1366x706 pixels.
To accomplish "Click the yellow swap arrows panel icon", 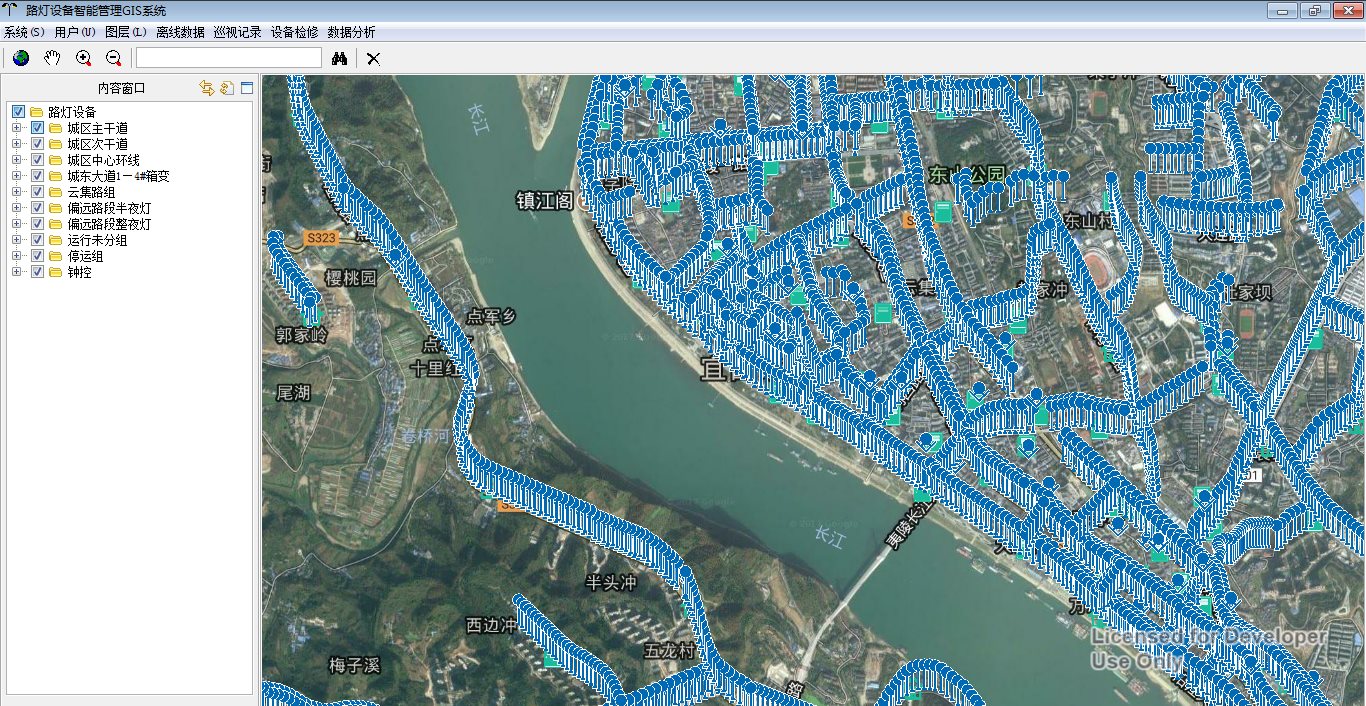I will click(x=207, y=88).
